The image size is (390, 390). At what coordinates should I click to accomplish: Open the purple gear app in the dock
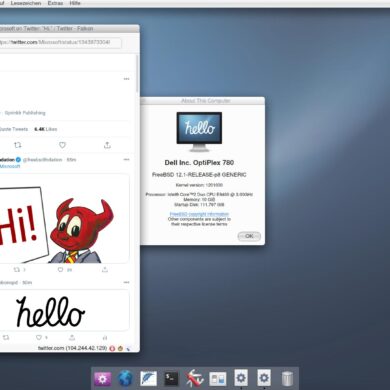(102, 379)
